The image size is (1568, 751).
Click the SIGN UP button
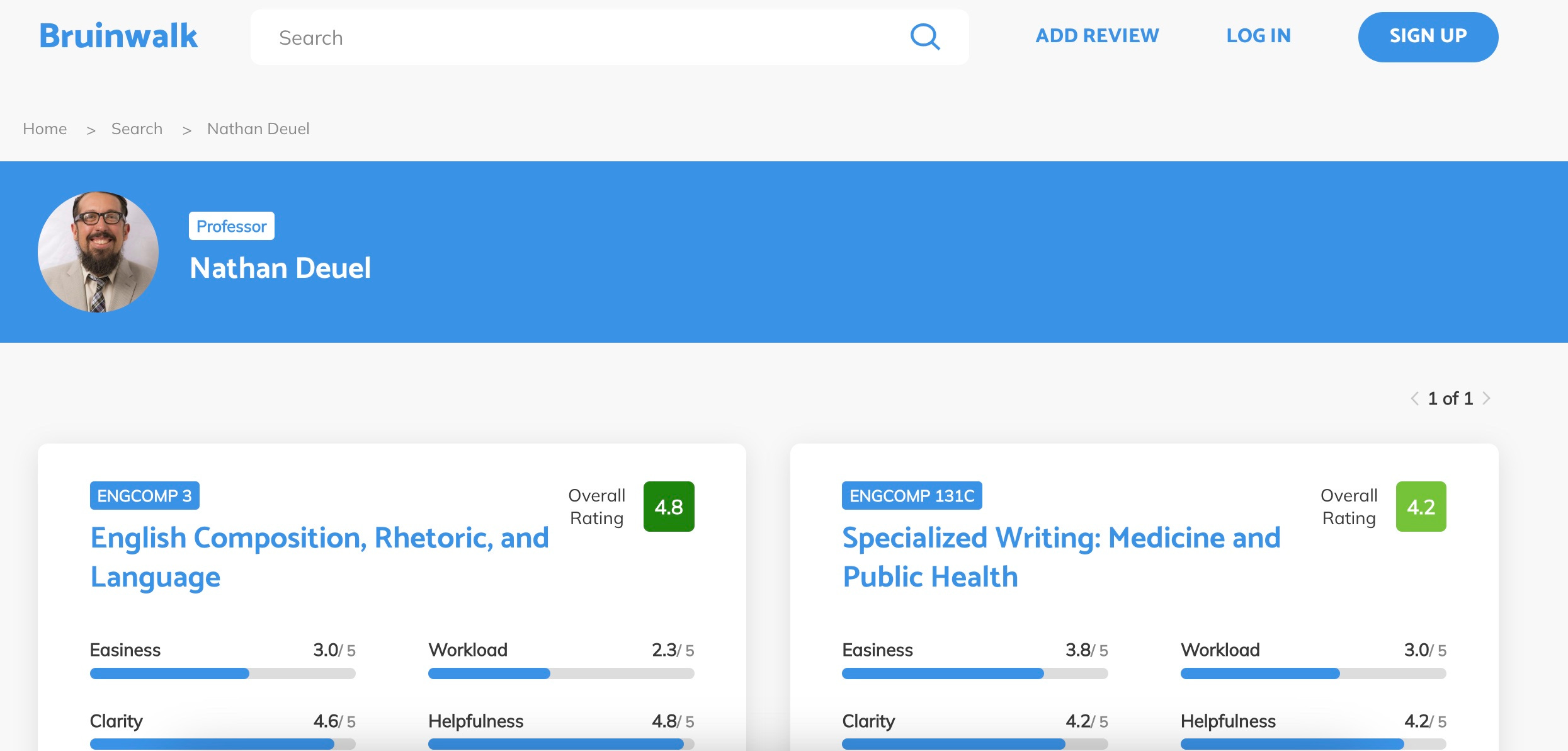1428,37
